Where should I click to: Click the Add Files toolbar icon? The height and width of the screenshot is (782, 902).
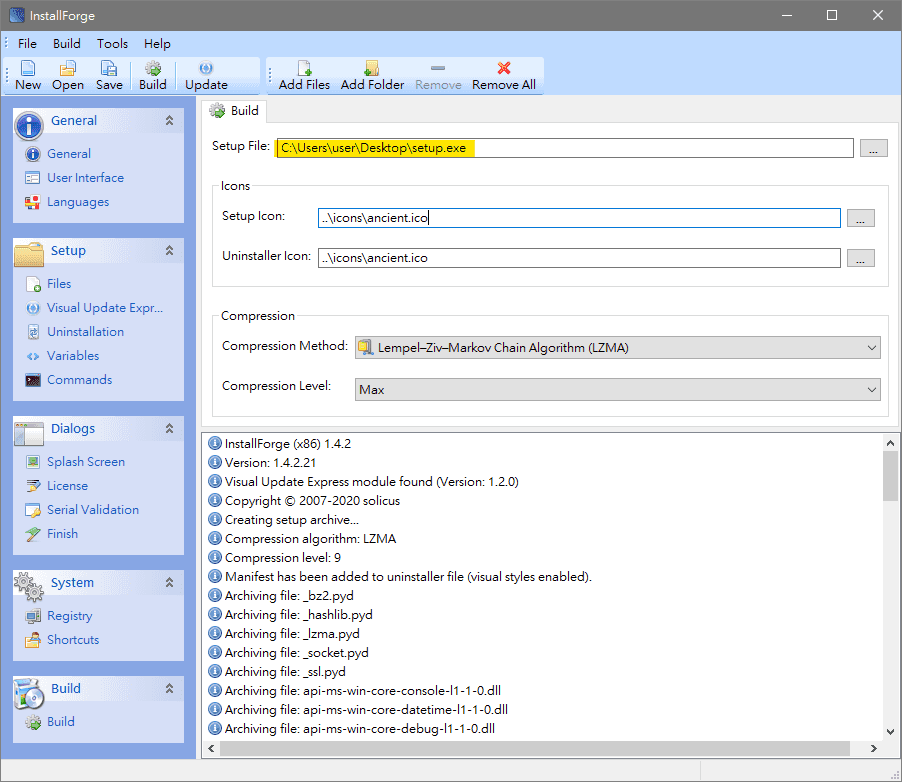point(304,68)
